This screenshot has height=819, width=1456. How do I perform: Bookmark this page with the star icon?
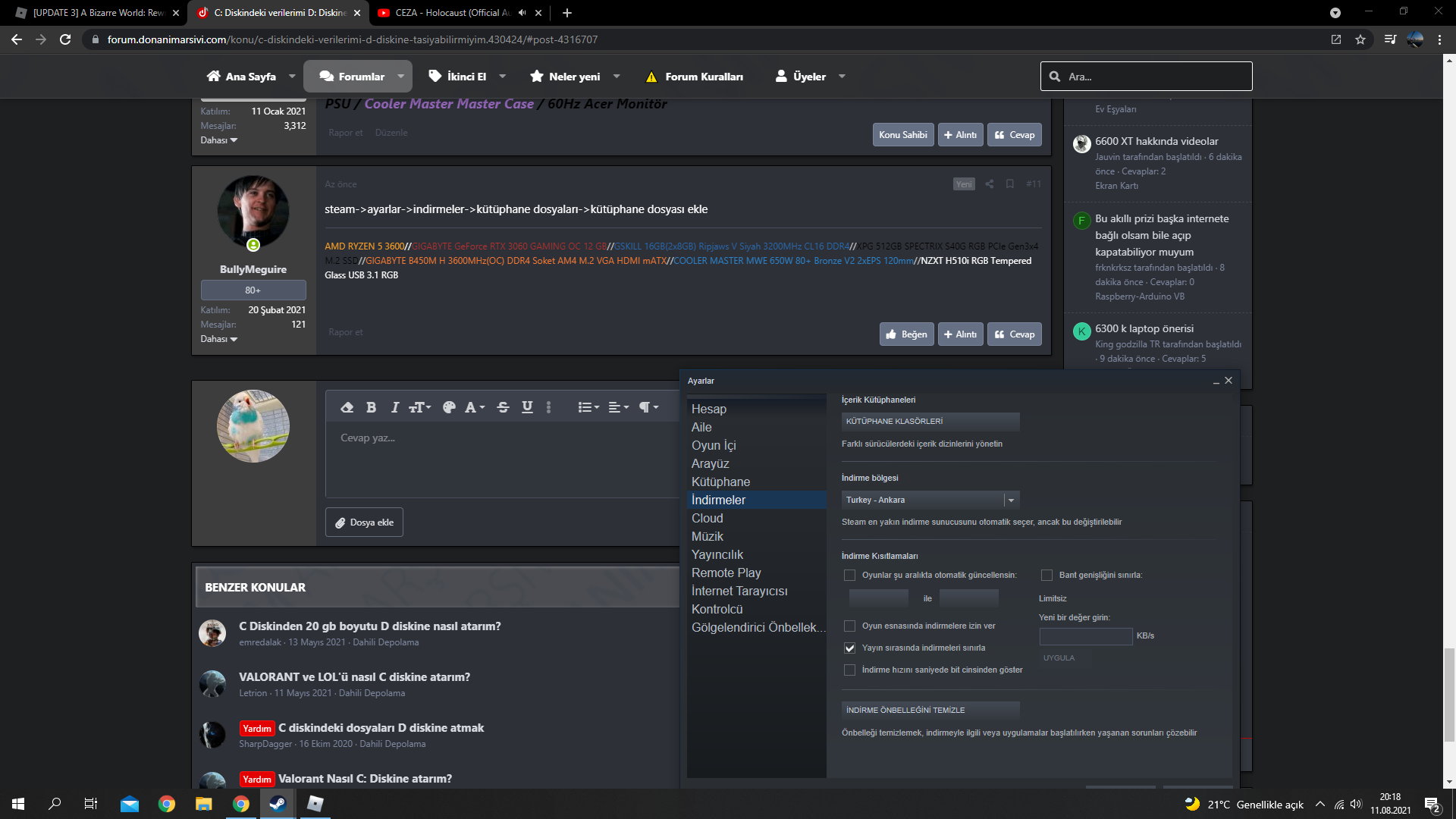coord(1360,39)
